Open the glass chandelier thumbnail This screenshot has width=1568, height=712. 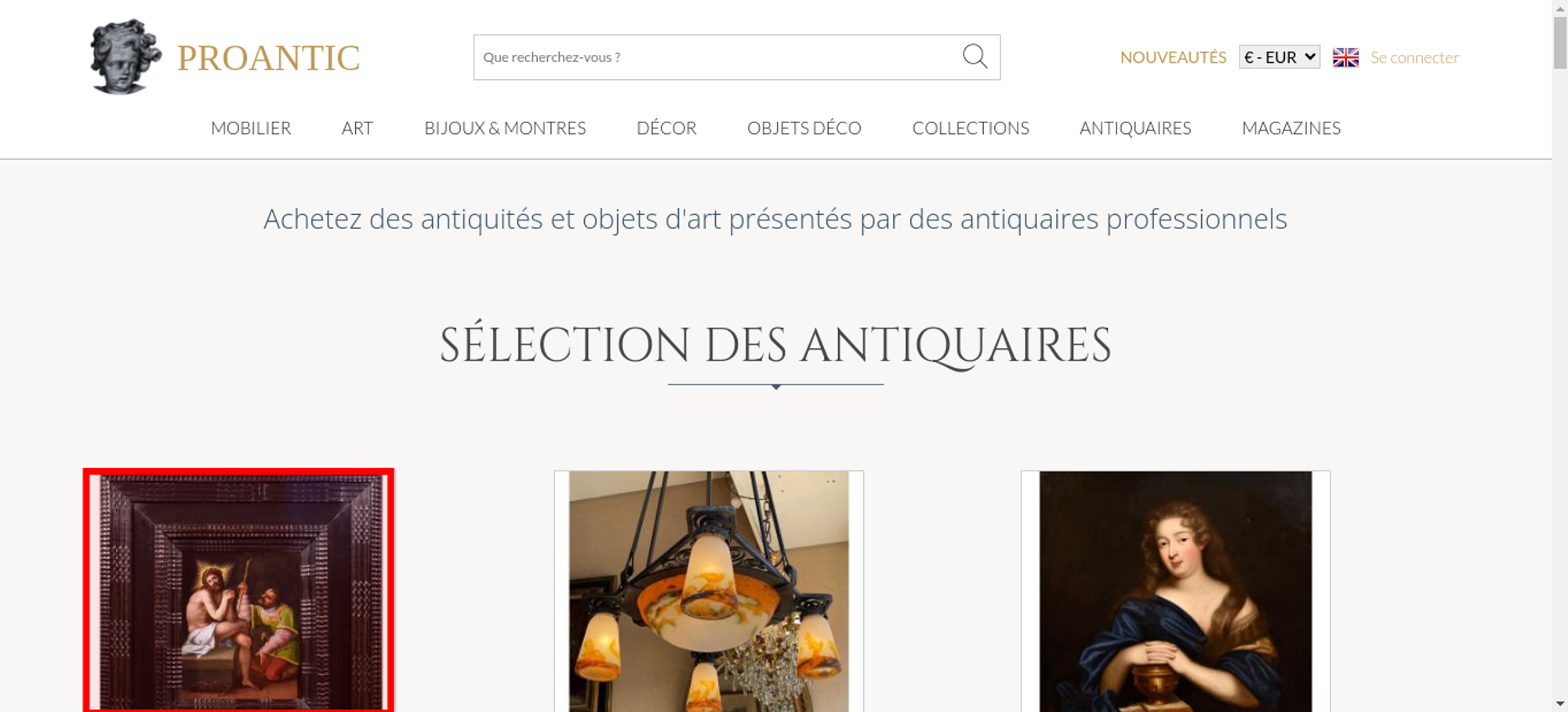pos(709,591)
